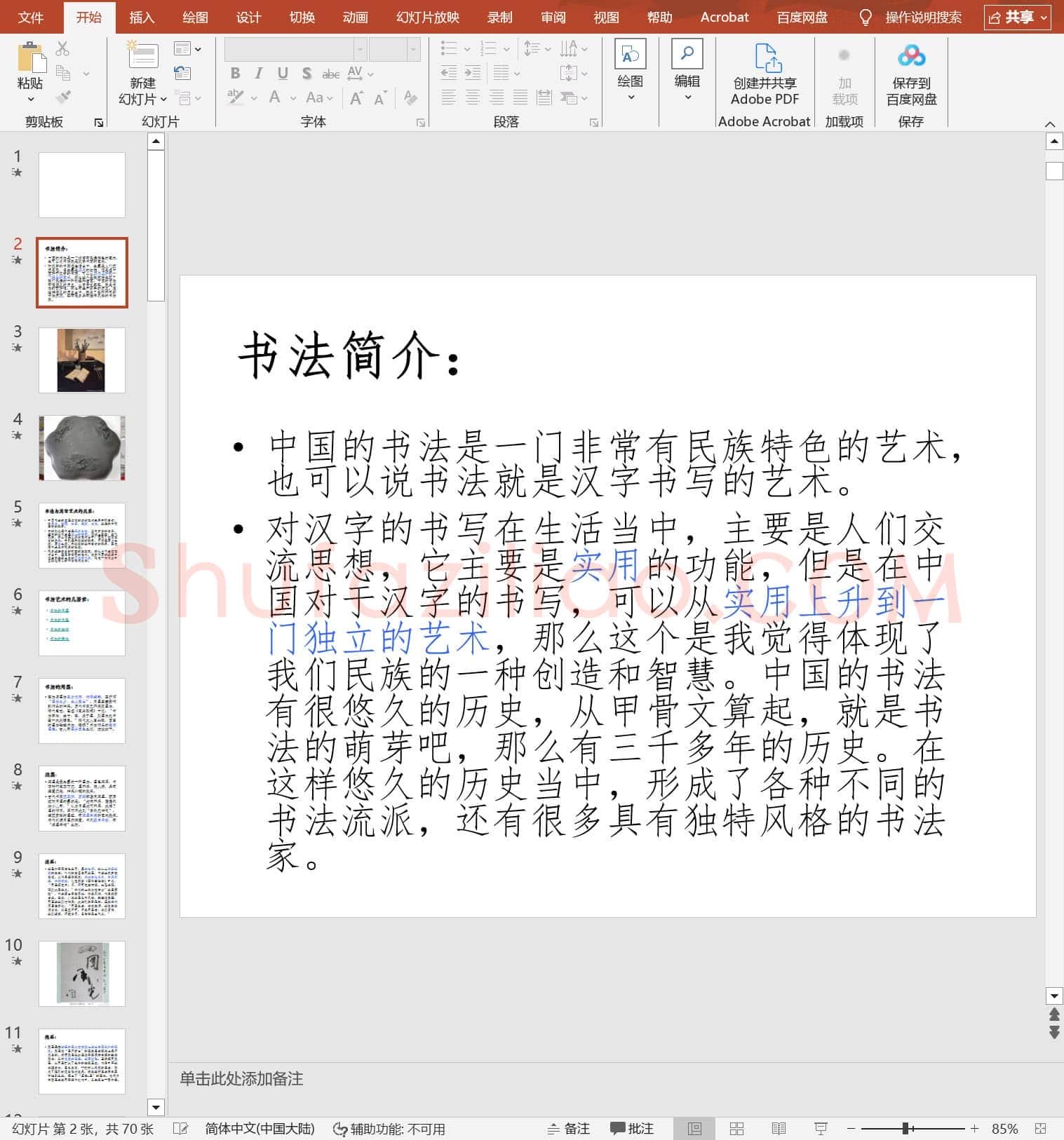Select slide 10 calligraphy thumbnail
1064x1140 pixels.
click(82, 974)
